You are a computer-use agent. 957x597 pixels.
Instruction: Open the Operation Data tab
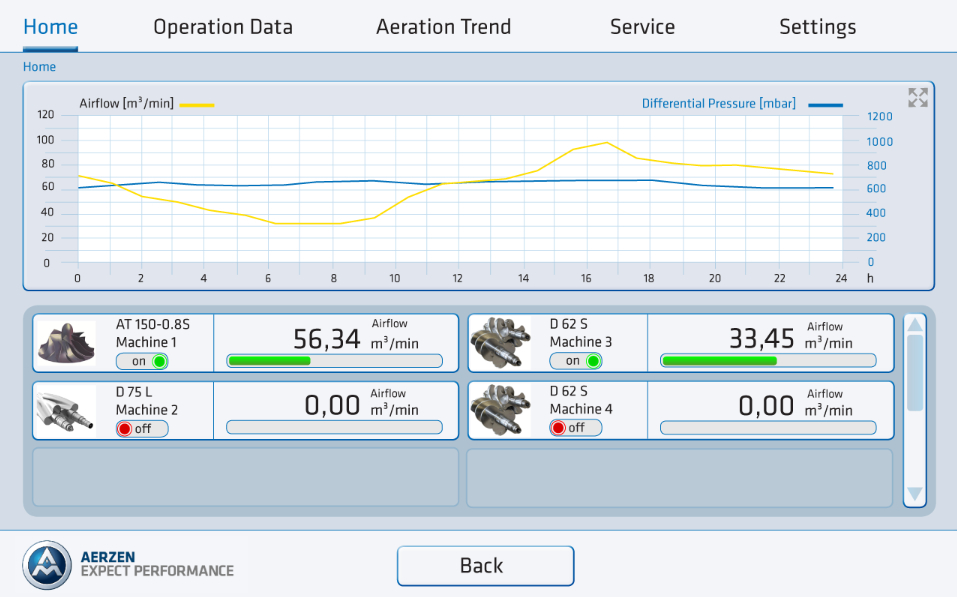223,27
